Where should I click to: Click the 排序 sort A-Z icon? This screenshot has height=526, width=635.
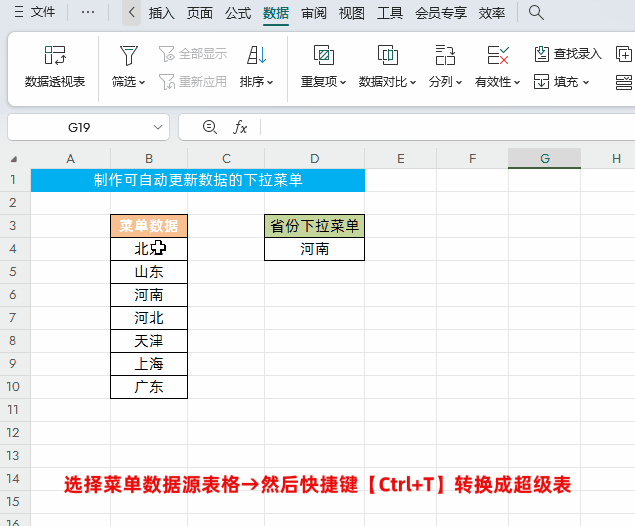(x=257, y=55)
